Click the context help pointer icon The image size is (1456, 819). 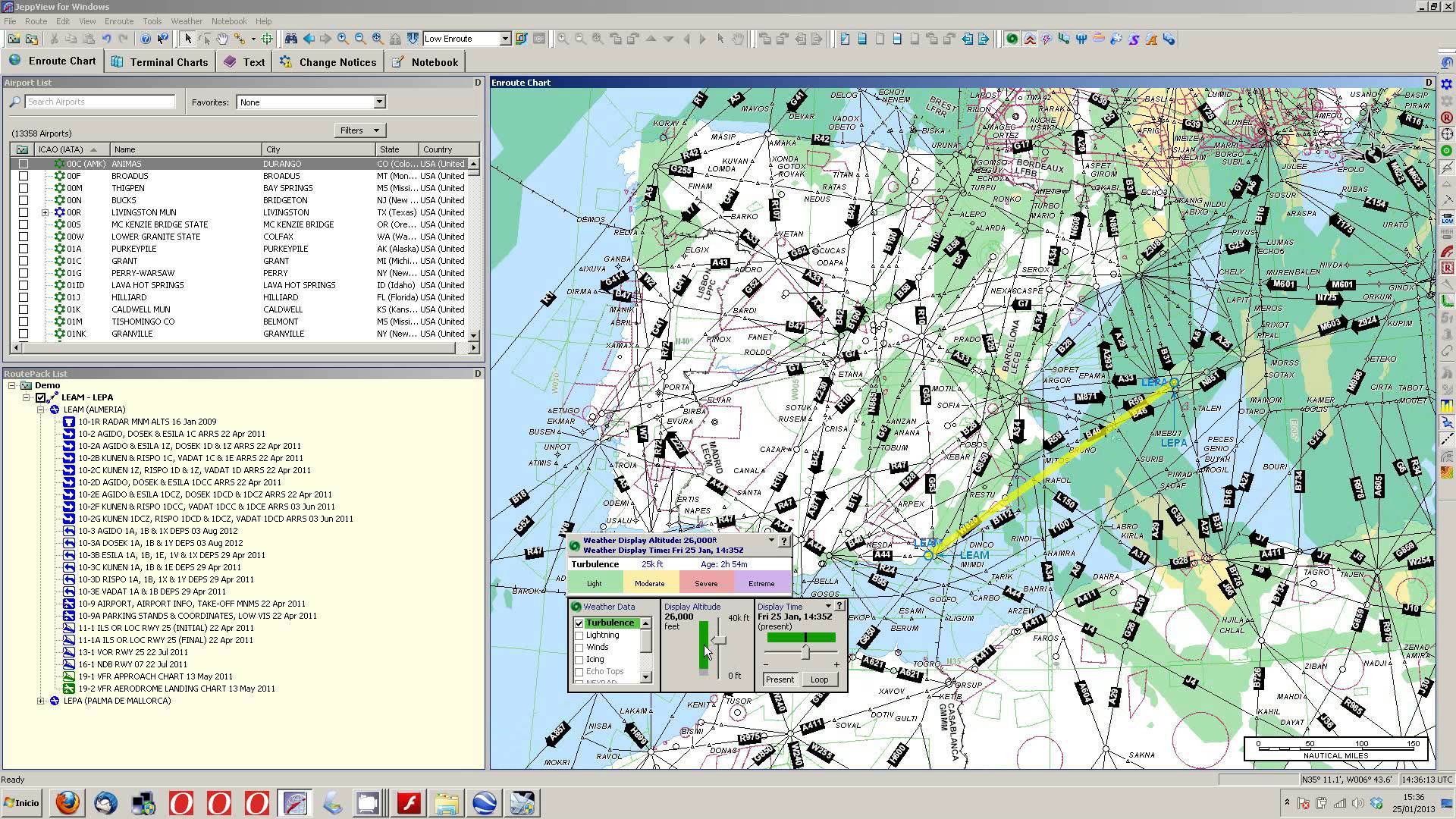click(x=162, y=39)
